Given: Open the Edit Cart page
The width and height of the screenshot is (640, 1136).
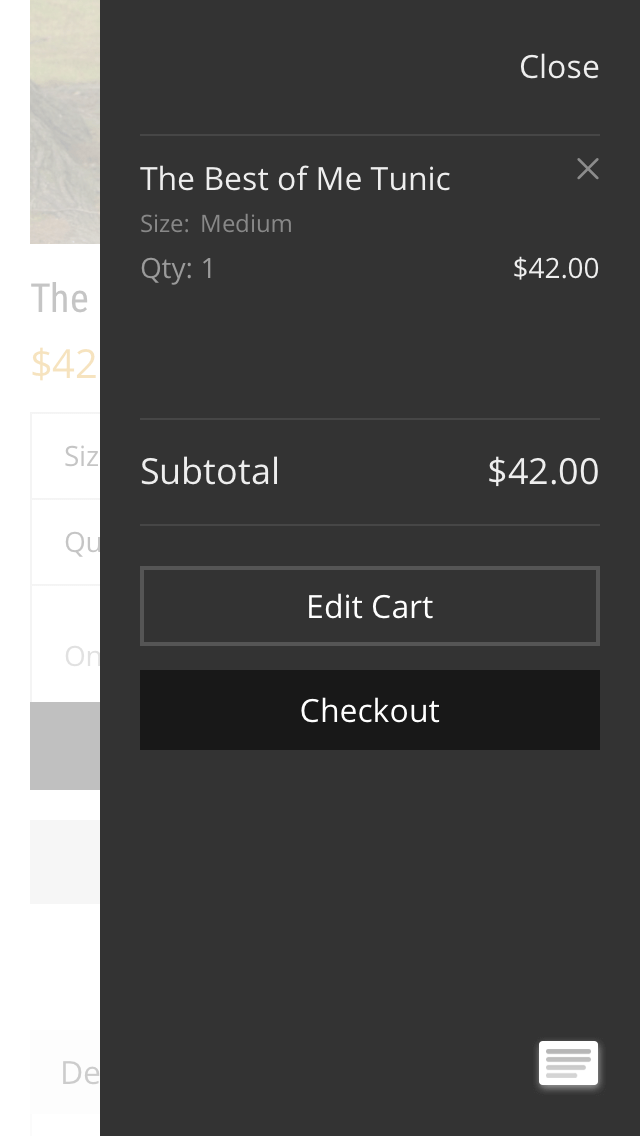Looking at the screenshot, I should (370, 606).
